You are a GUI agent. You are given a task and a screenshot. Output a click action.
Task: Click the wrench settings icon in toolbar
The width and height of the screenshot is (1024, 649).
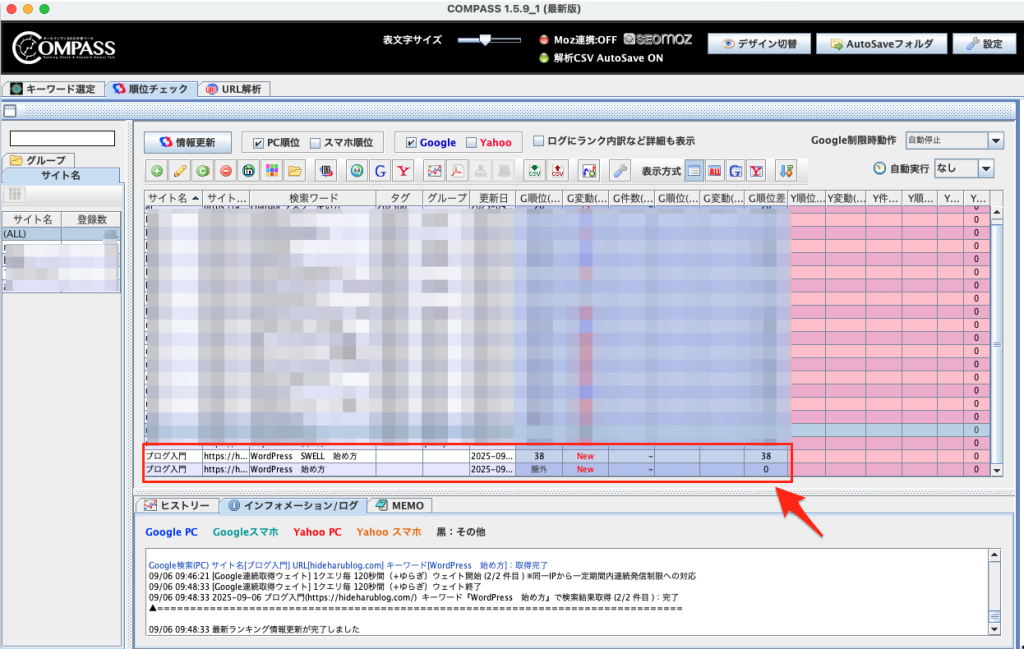click(x=620, y=170)
